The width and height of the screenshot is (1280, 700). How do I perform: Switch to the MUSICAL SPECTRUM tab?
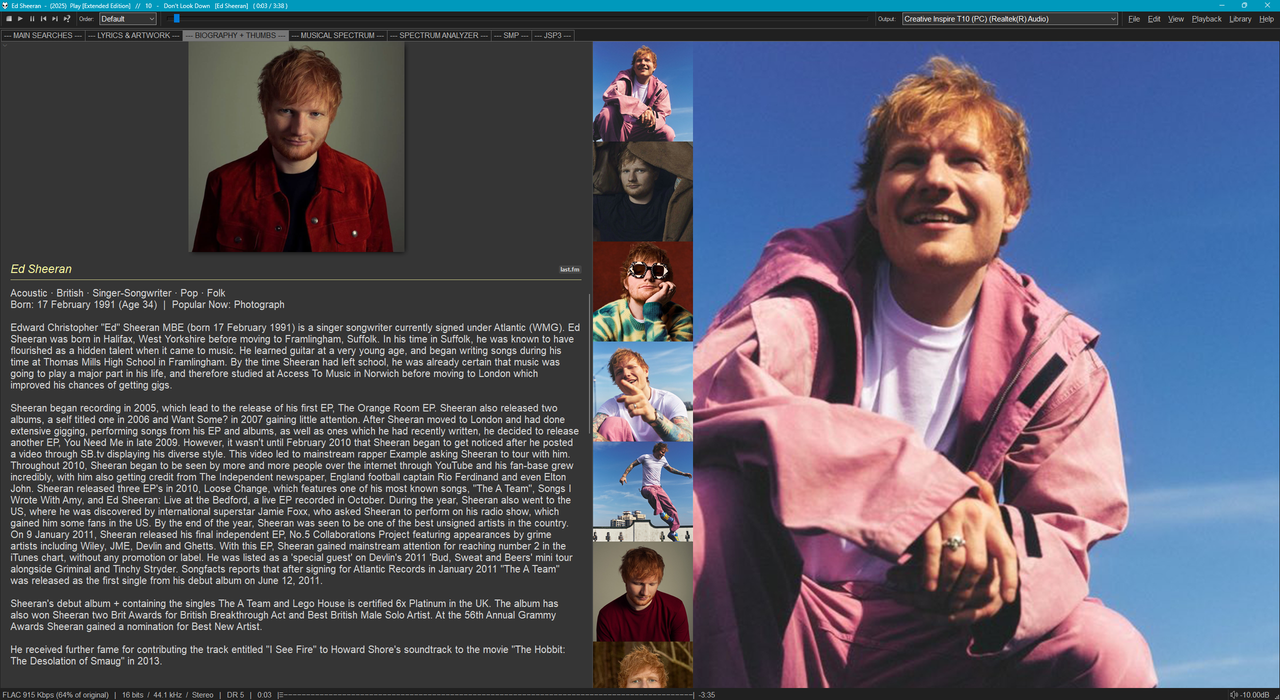[338, 35]
